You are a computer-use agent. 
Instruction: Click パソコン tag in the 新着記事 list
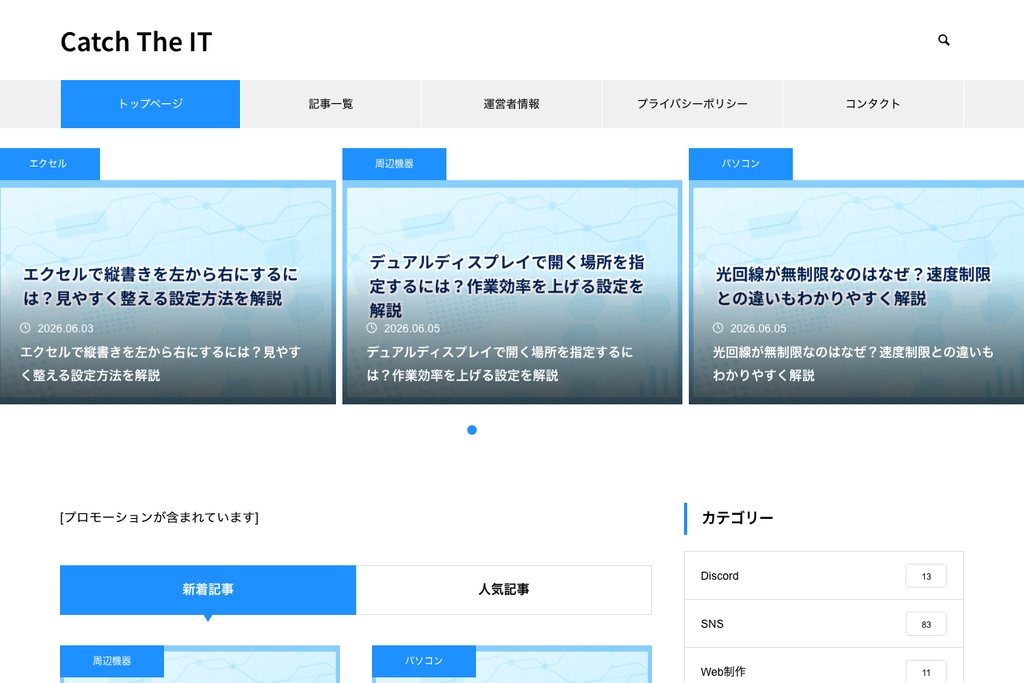click(x=424, y=661)
